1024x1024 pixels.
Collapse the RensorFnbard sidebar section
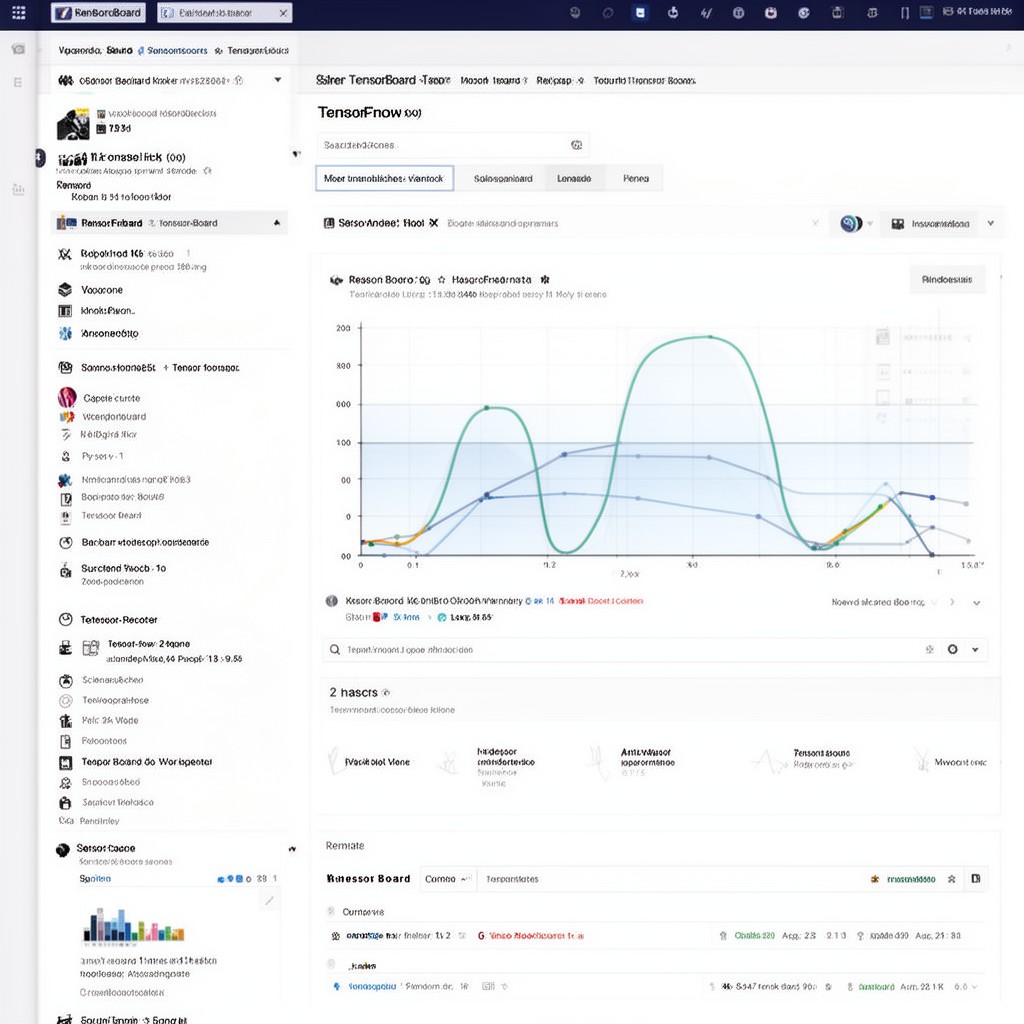277,223
